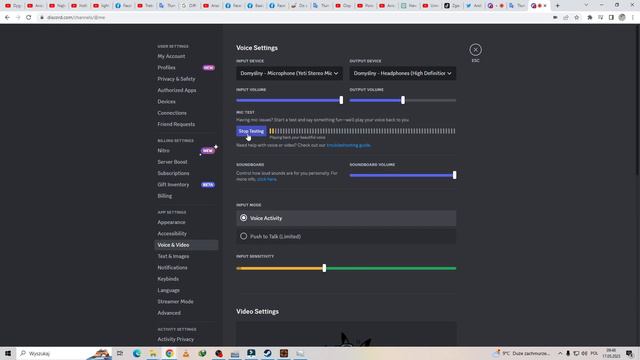
Task: Go to Privacy & Safety settings
Action: [176, 79]
